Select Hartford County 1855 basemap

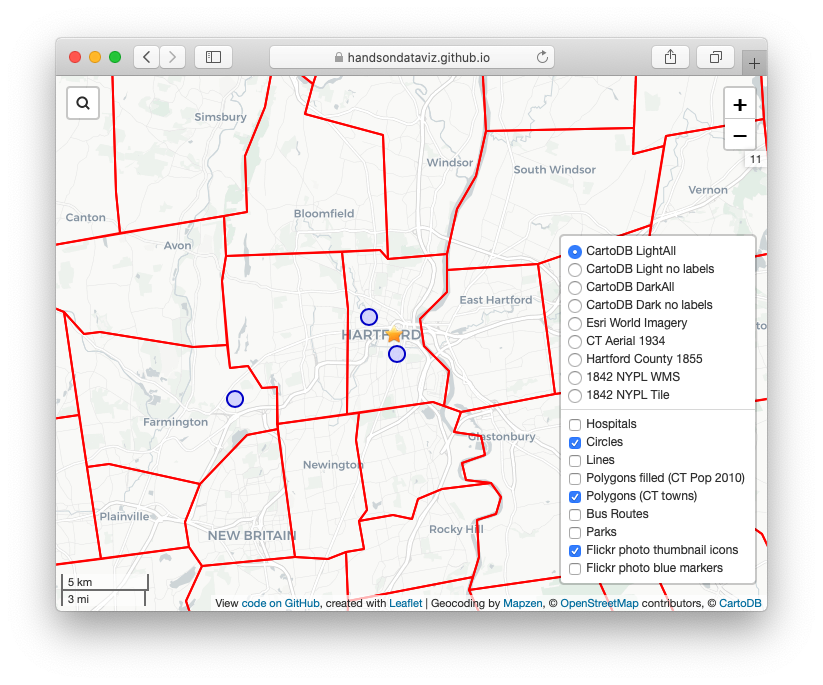pos(575,359)
